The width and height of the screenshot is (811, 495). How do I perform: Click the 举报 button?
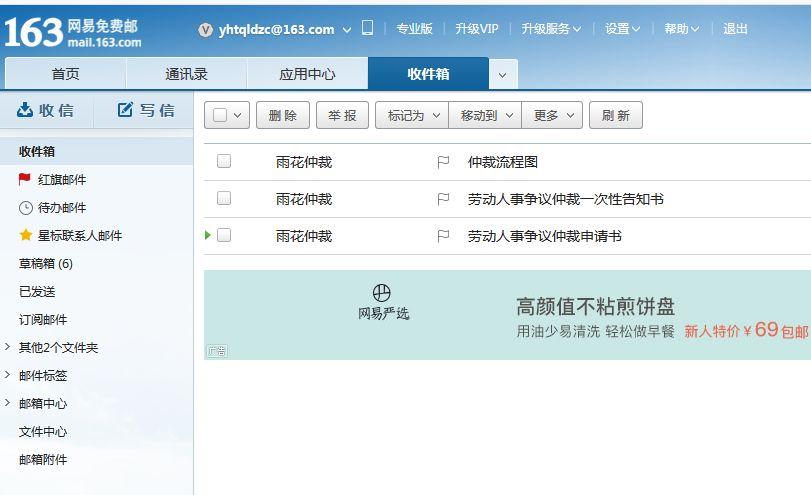(342, 115)
